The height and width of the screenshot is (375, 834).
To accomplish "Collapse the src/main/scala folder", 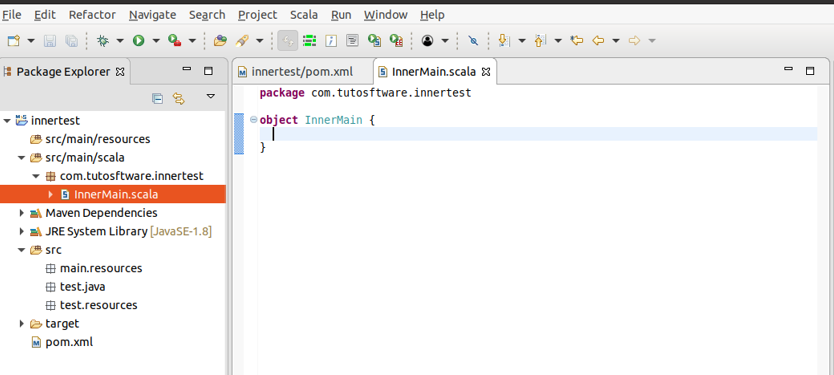I will click(21, 158).
